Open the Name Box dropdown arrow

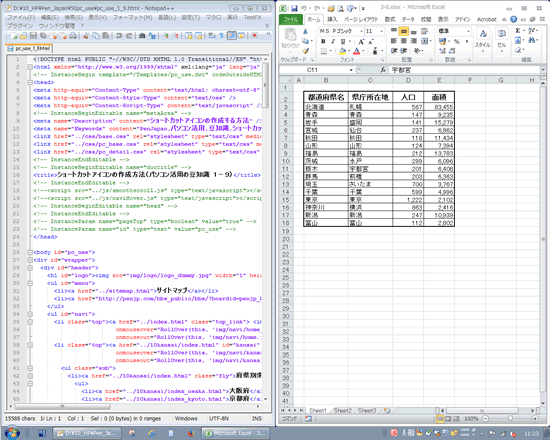351,70
